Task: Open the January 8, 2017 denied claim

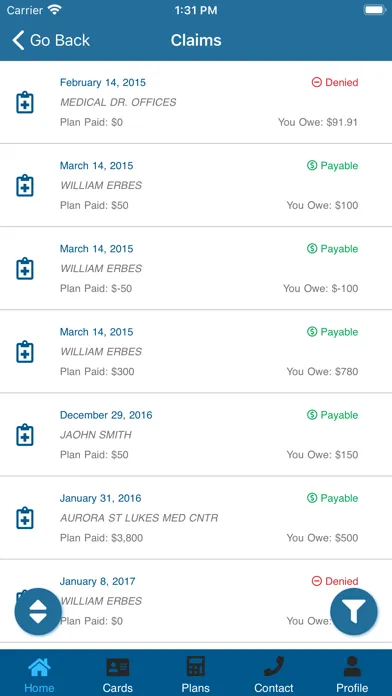Action: coord(196,601)
